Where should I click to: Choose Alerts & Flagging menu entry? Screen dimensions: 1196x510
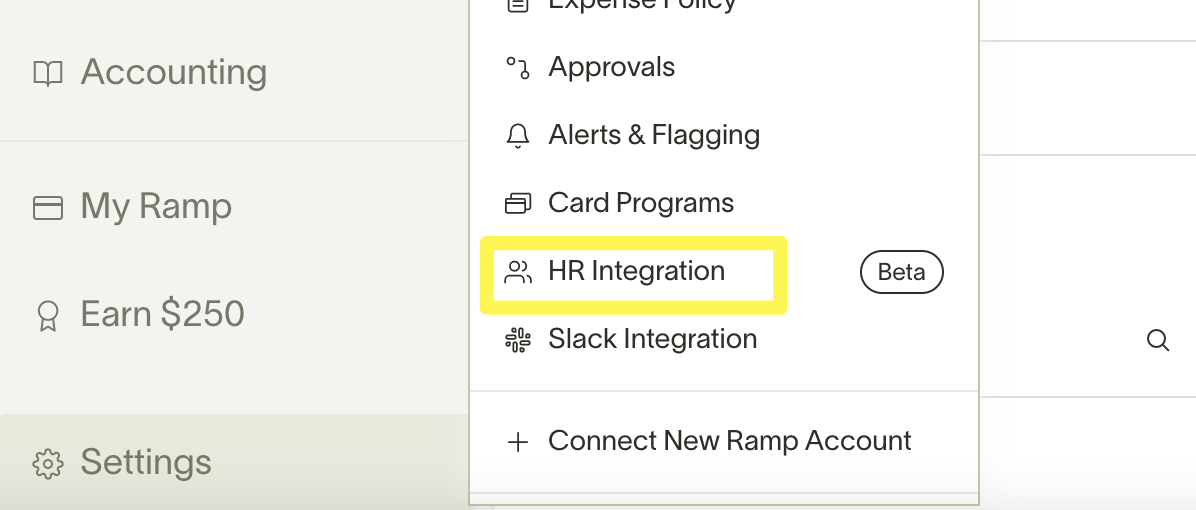point(654,136)
